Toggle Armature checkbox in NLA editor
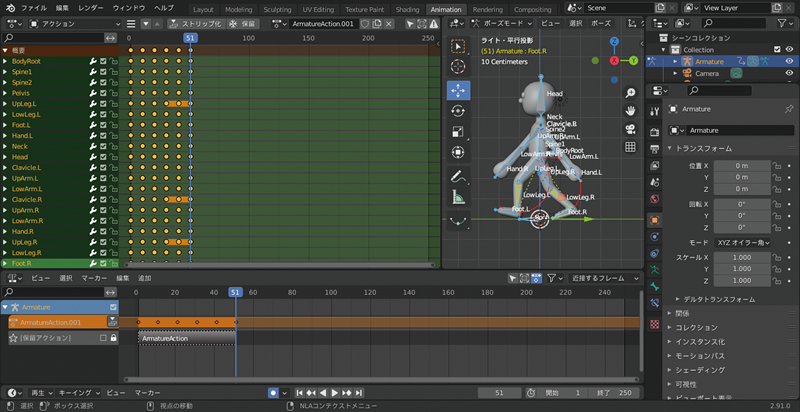 113,307
